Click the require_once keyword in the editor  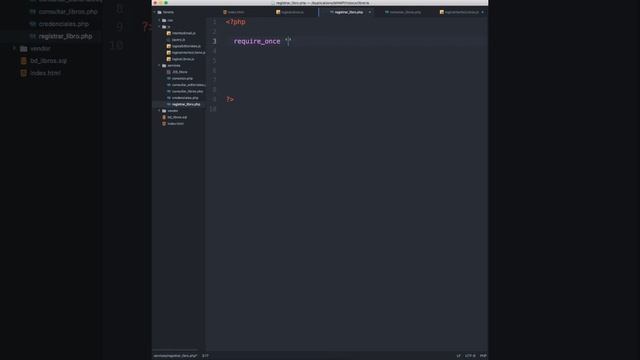click(257, 41)
